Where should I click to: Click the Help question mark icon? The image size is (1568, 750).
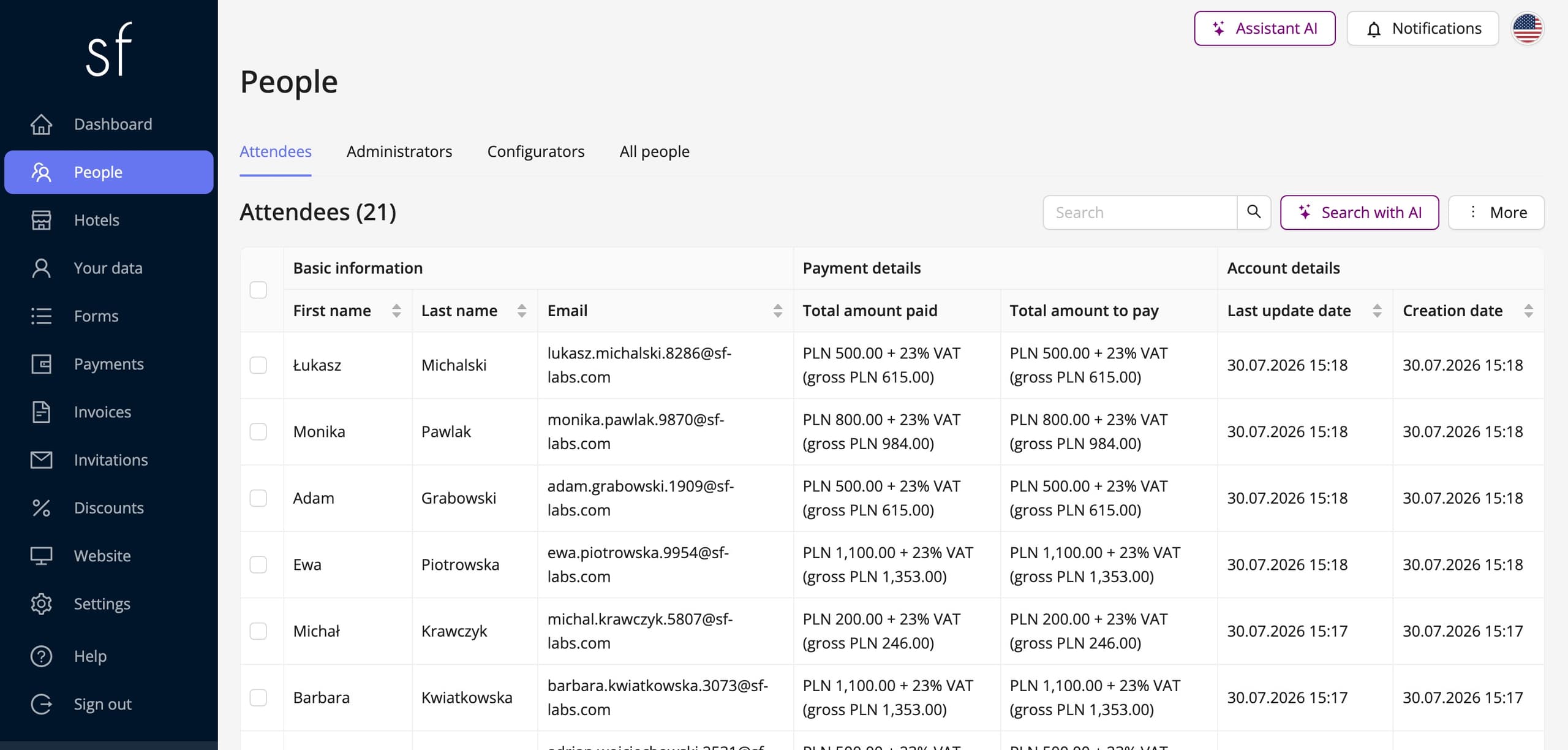coord(41,656)
